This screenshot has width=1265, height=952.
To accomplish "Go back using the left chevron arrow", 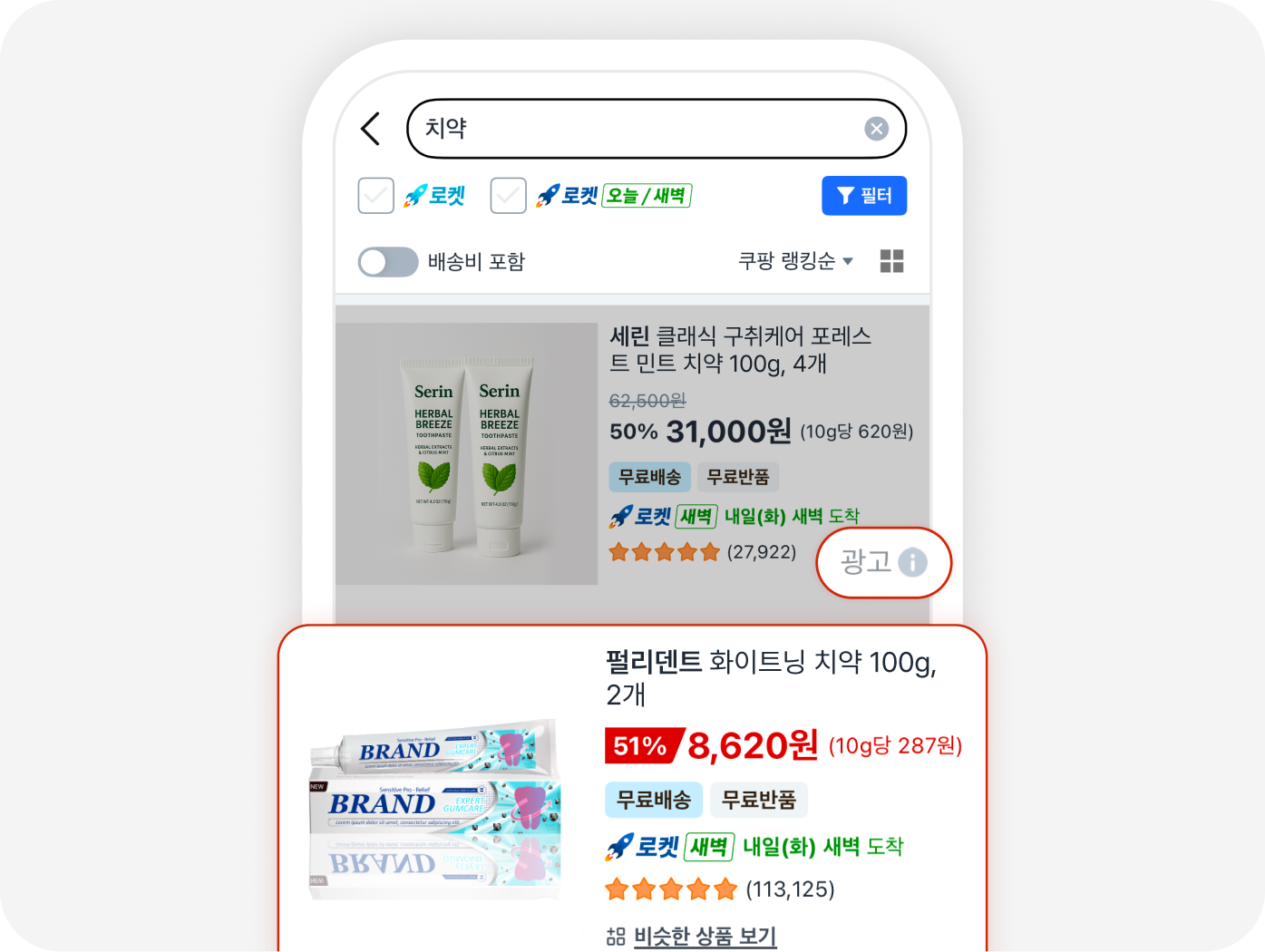I will pos(370,129).
